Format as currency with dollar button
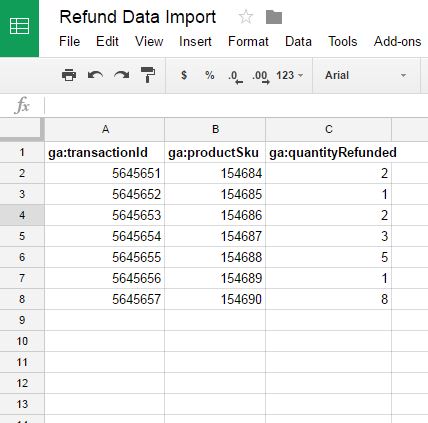The height and width of the screenshot is (423, 428). coord(184,75)
